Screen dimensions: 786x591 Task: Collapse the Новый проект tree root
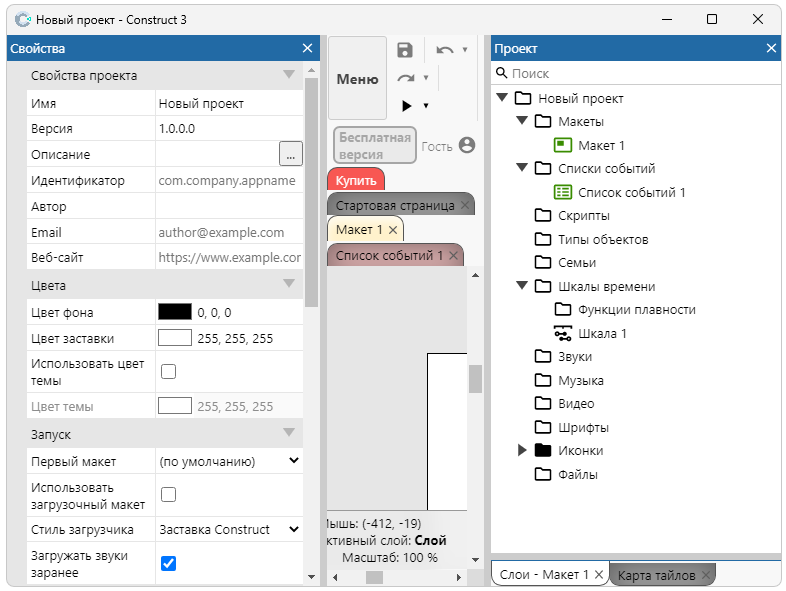coord(502,97)
